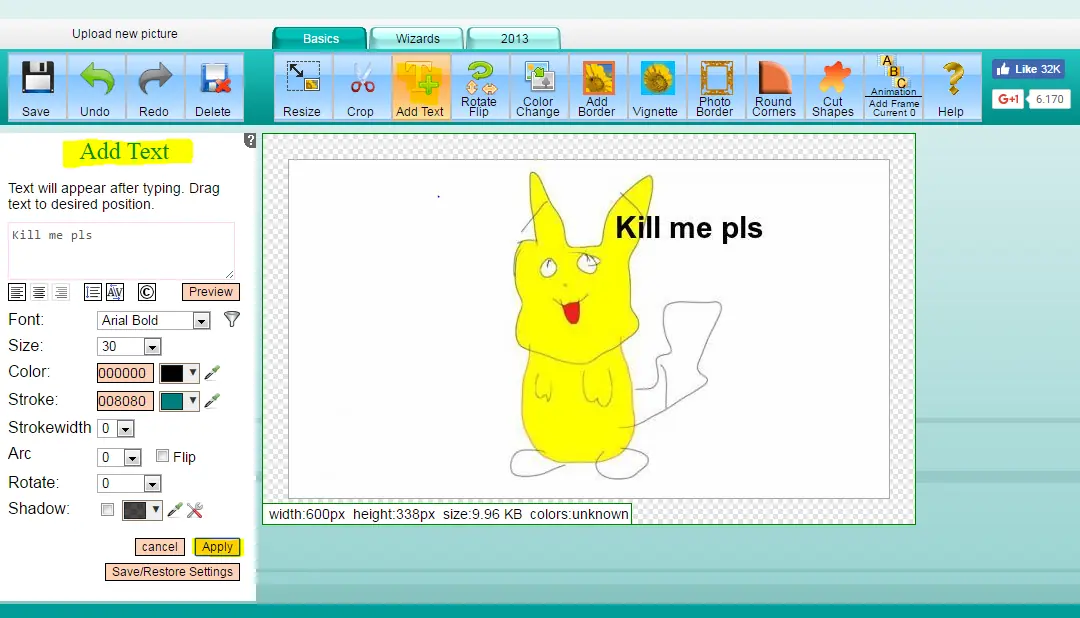Screen dimensions: 1080x618
Task: Switch to the Basics tab
Action: [x=320, y=39]
